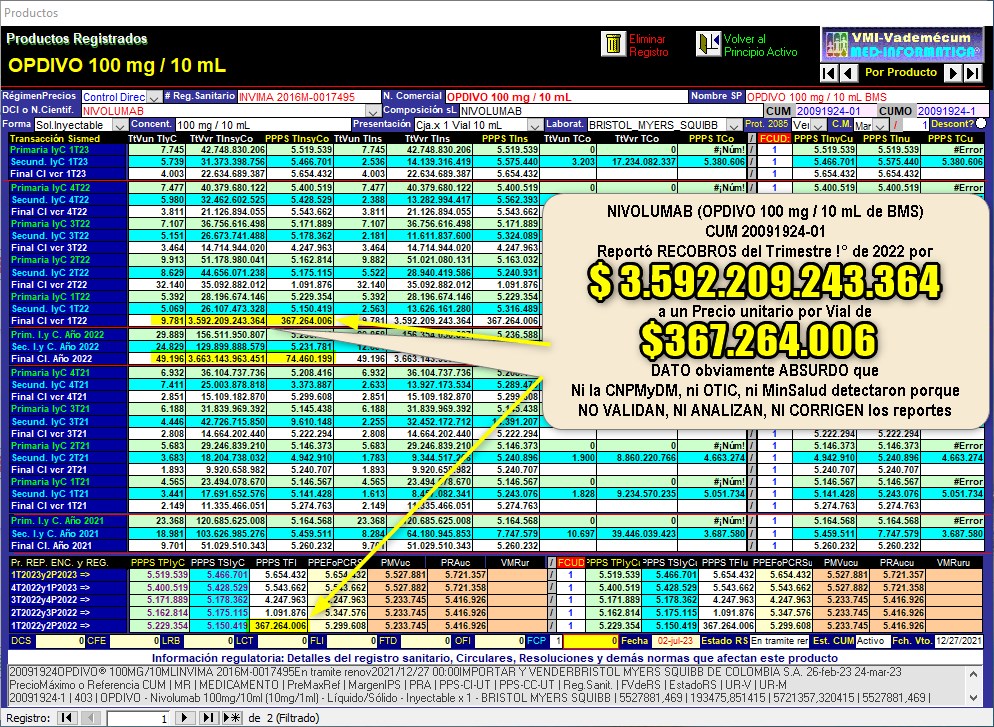
Task: Click the LCT value field
Action: click(284, 641)
